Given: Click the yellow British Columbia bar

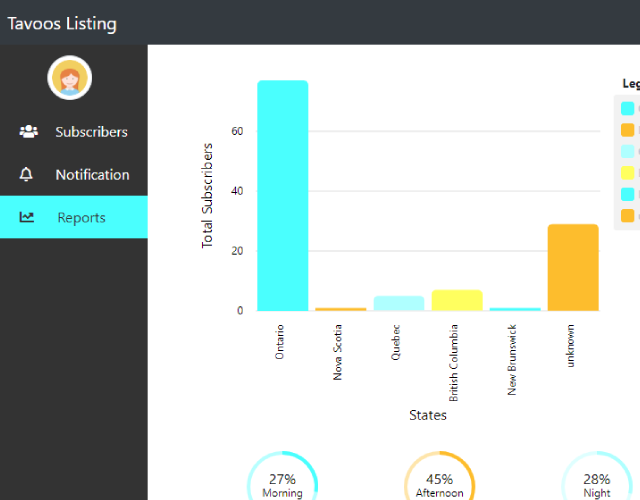Looking at the screenshot, I should pos(457,300).
